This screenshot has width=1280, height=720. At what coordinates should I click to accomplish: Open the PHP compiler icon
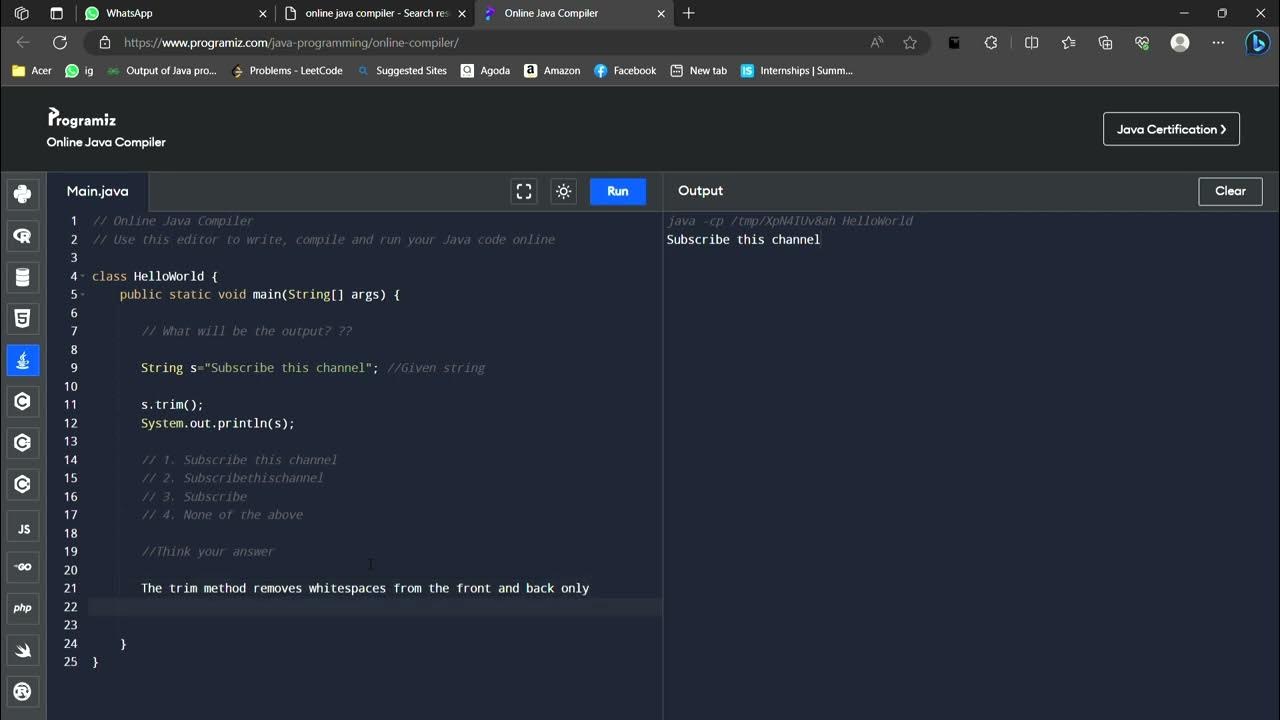pyautogui.click(x=22, y=608)
